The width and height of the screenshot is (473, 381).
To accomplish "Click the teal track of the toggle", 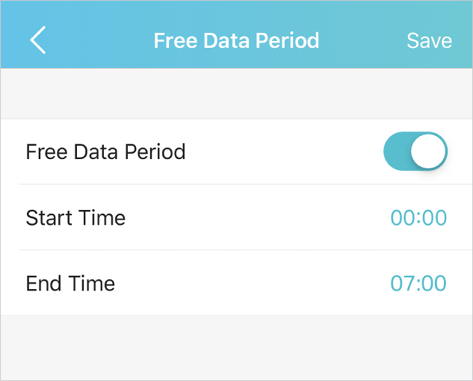I will (x=397, y=151).
